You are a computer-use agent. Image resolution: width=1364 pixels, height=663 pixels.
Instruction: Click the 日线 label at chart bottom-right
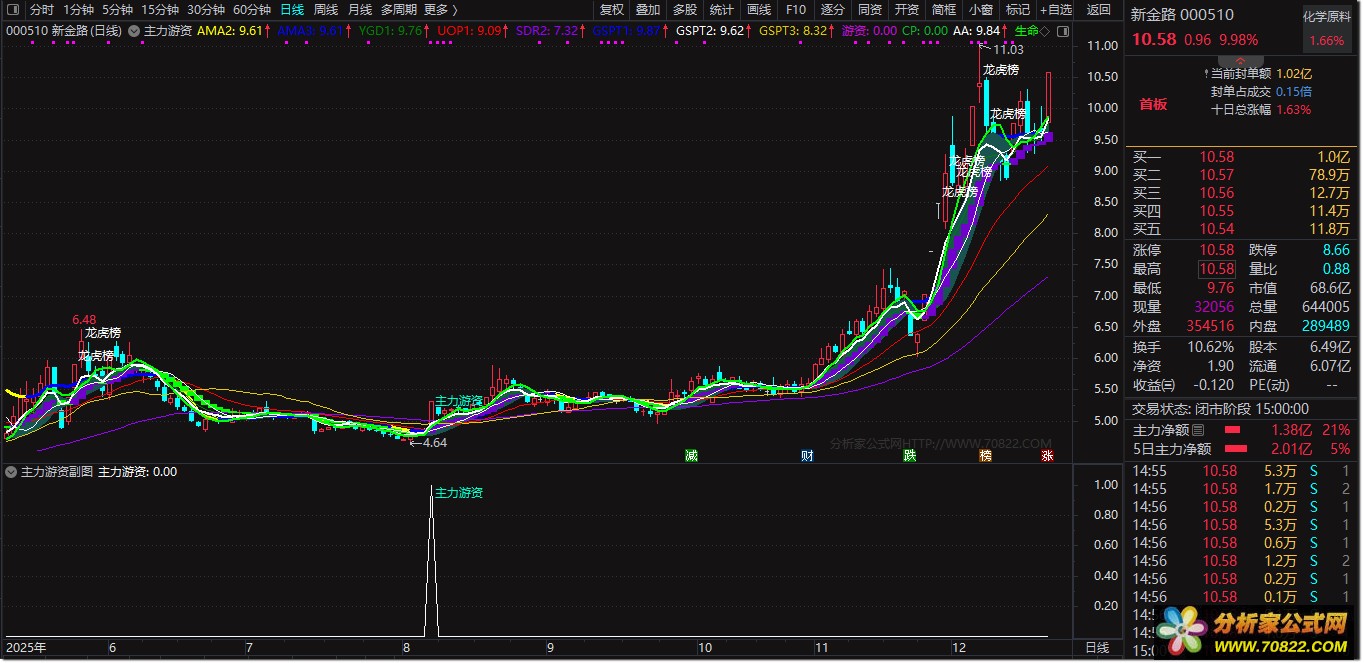tap(1097, 648)
